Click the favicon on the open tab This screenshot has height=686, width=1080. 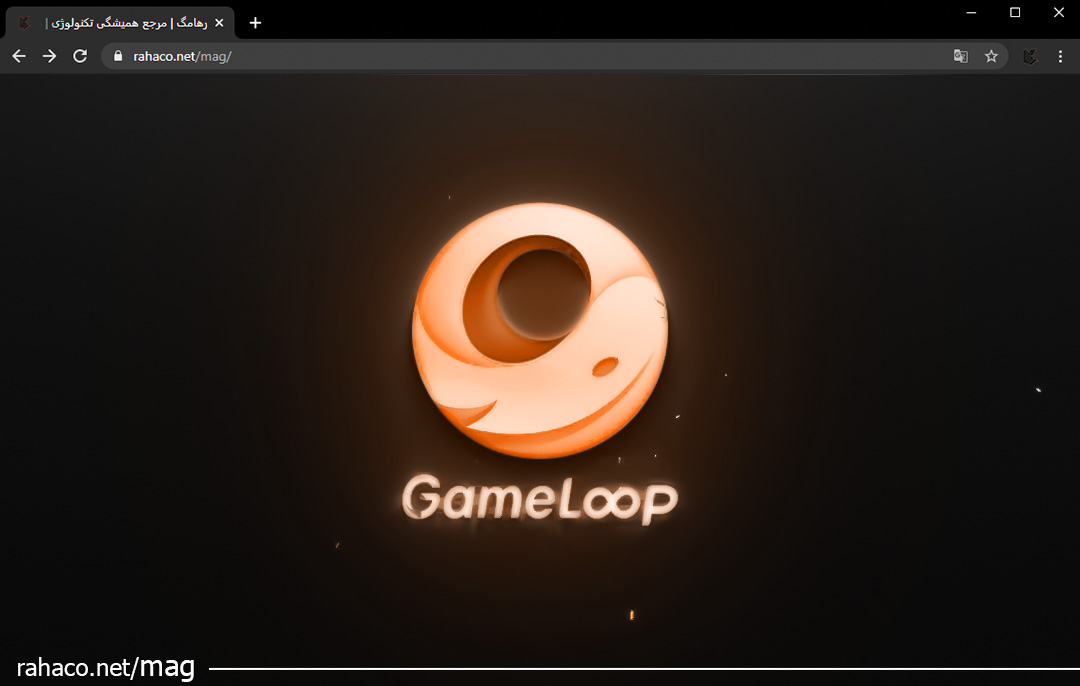point(24,22)
